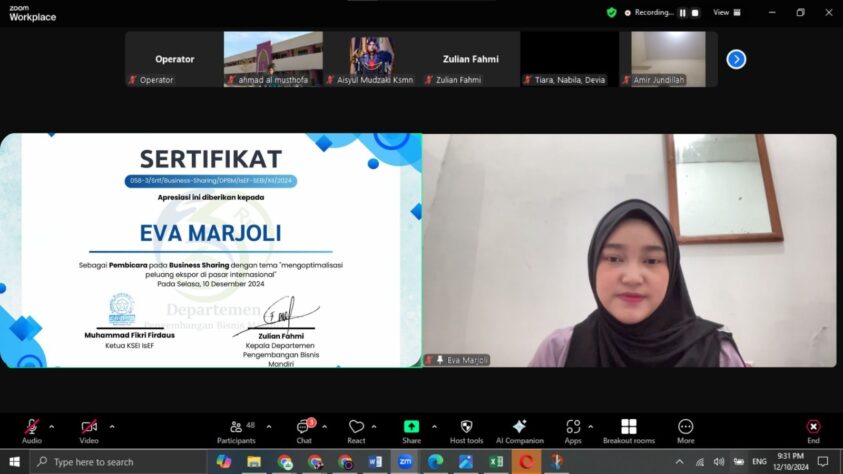Expand the Audio options arrow
This screenshot has height=474, width=843.
52,426
